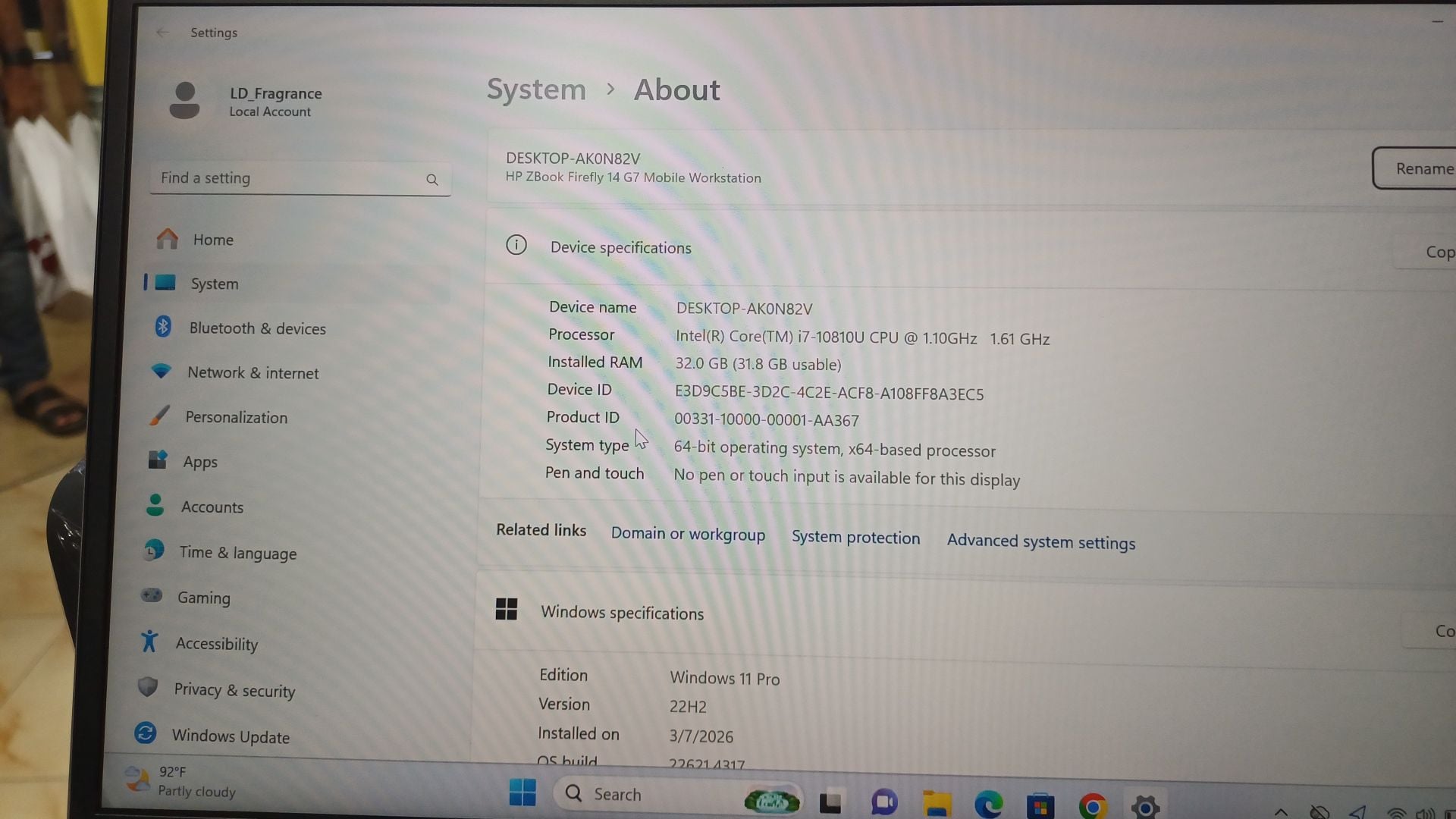Go to Home settings page
1456x819 pixels.
299,240
